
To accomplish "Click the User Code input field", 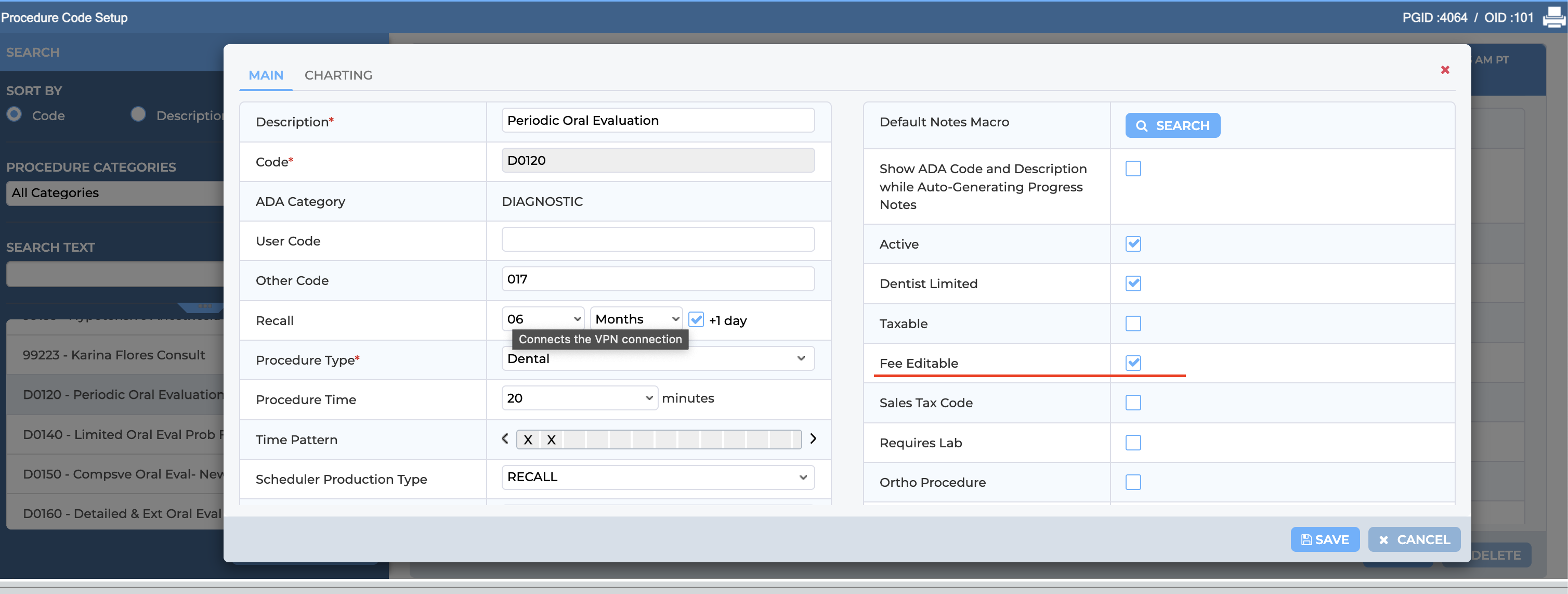I will click(658, 239).
